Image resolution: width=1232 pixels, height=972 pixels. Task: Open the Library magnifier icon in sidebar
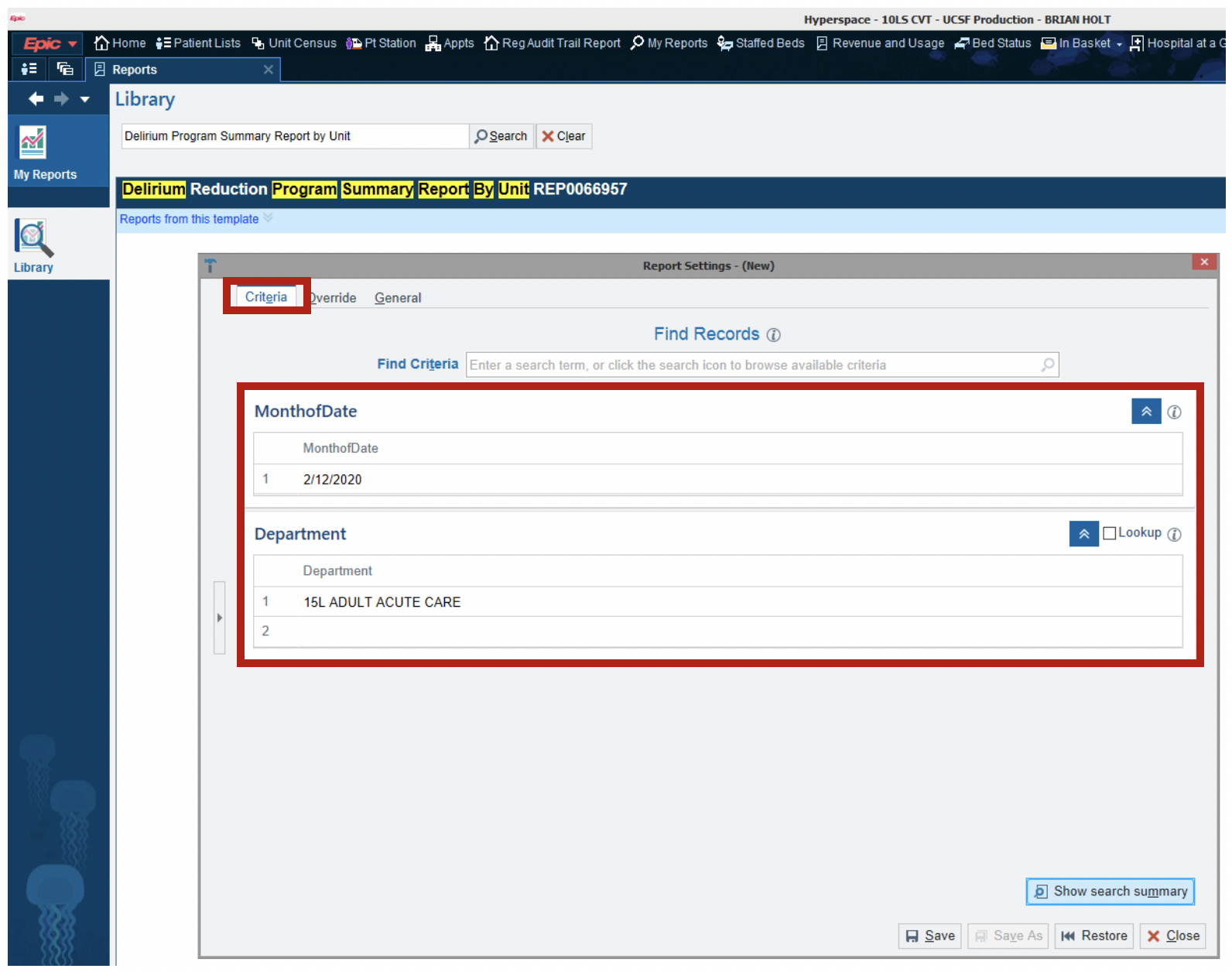[33, 238]
